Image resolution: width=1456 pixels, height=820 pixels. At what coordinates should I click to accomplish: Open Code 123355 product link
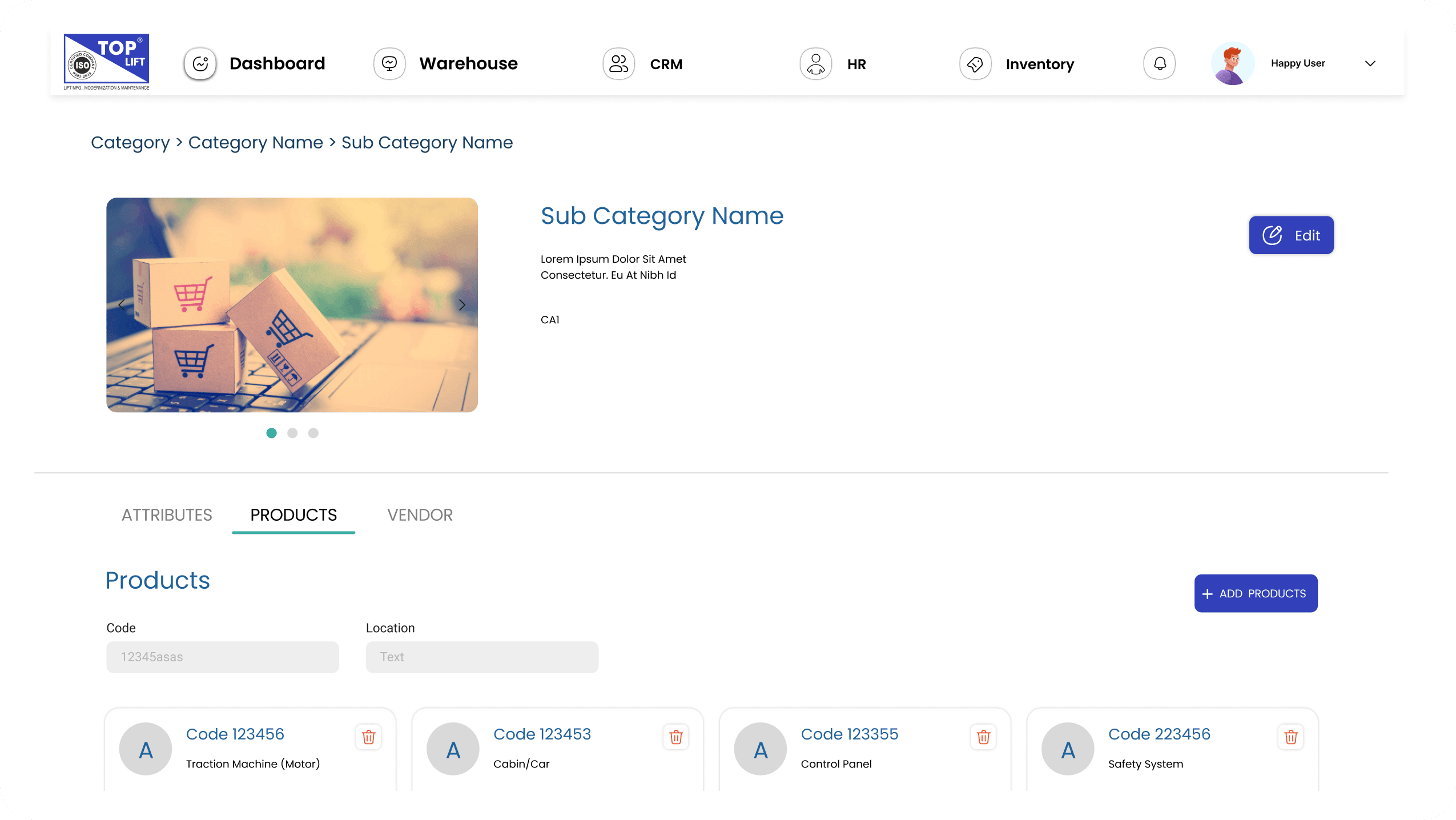pyautogui.click(x=850, y=734)
